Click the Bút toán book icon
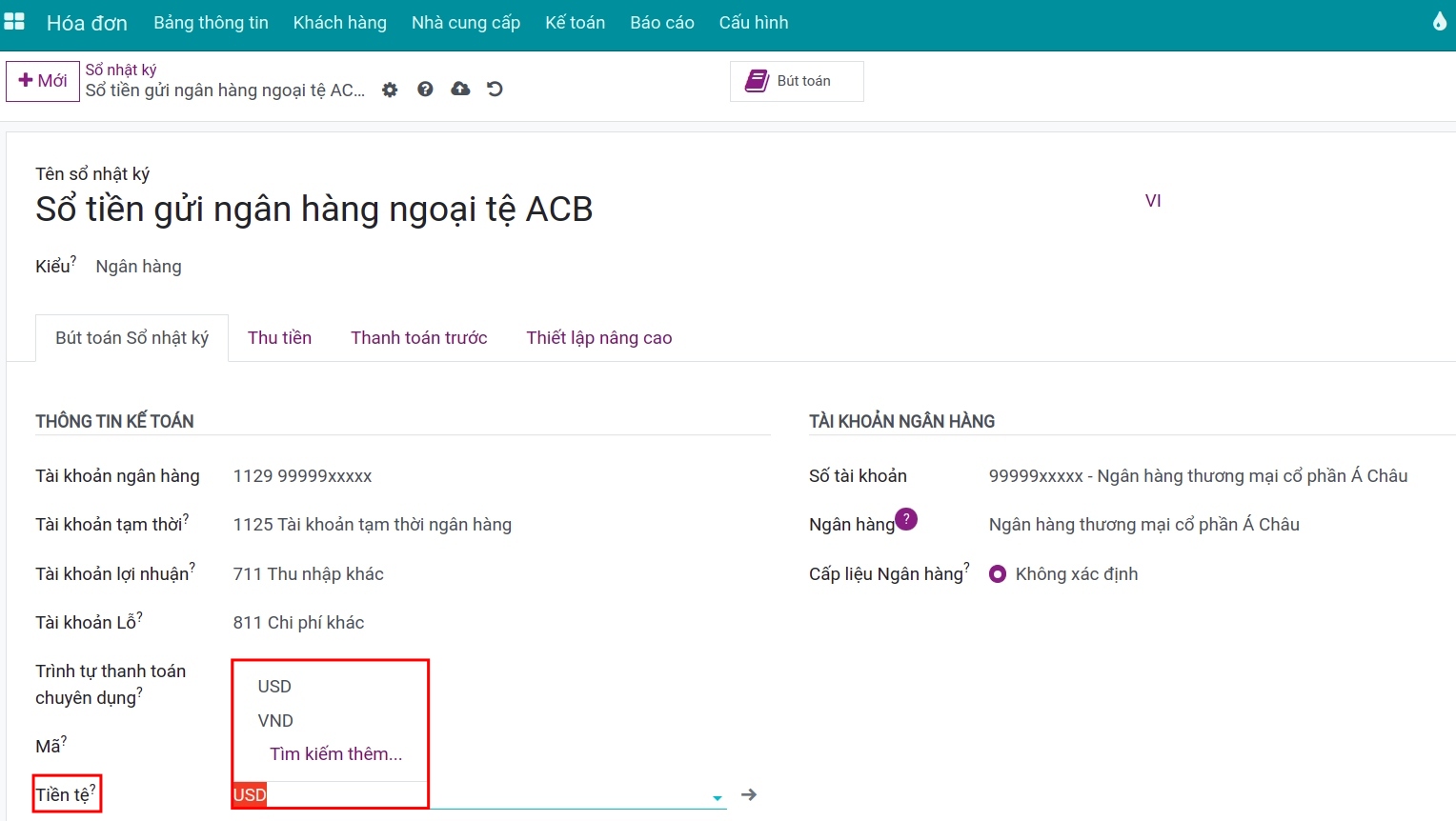Screen dimensions: 1456x821 click(x=757, y=81)
